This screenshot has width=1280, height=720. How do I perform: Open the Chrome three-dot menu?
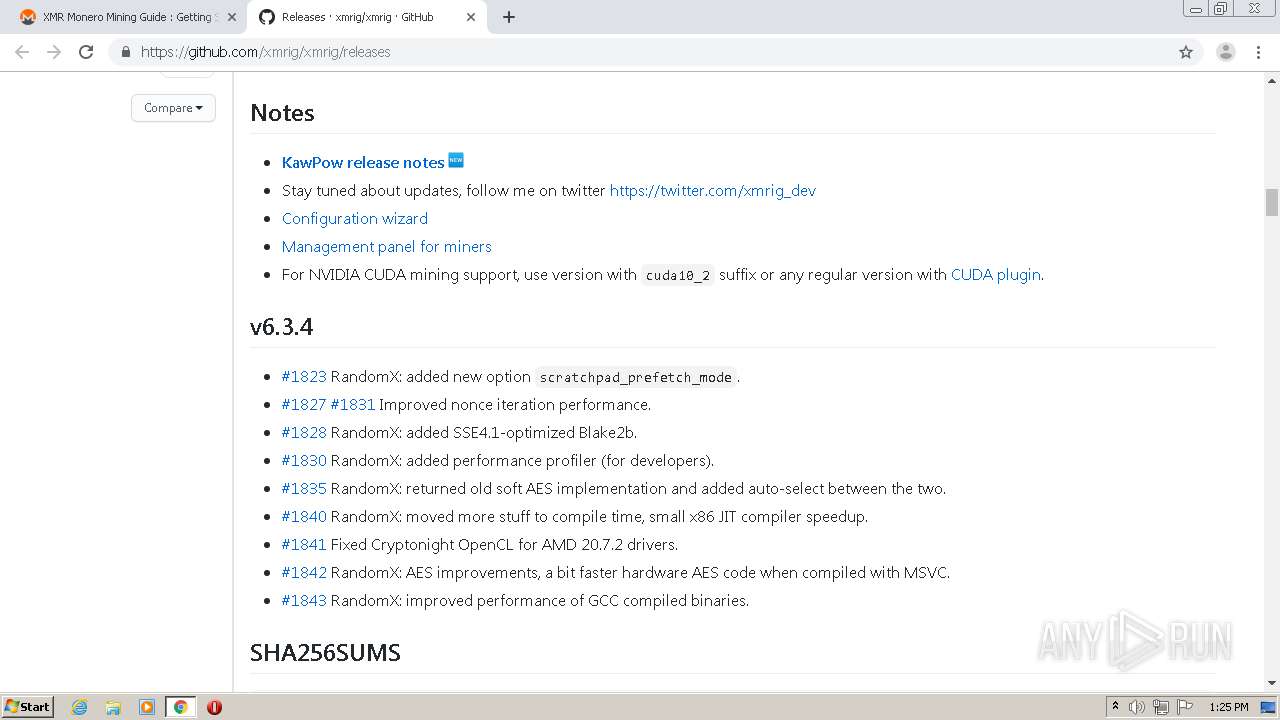tap(1258, 52)
